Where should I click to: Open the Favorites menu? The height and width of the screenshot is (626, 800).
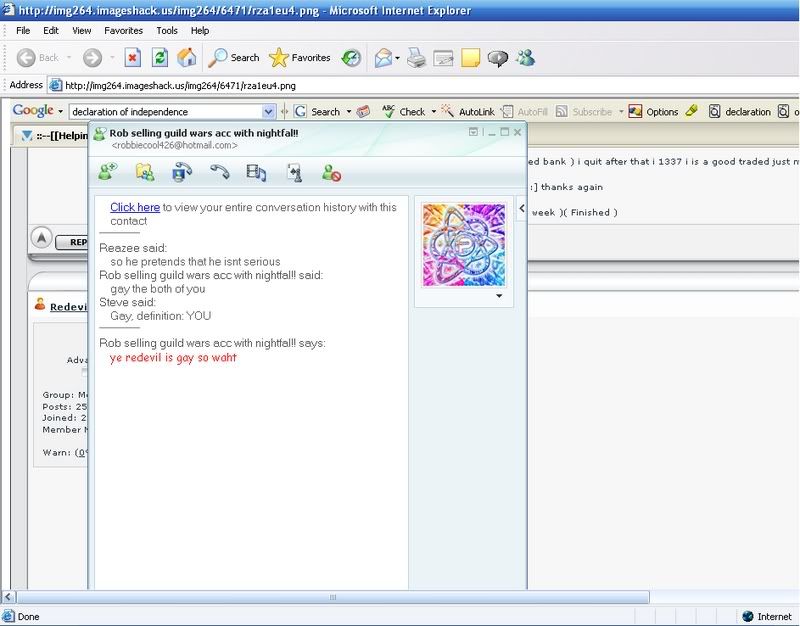click(x=123, y=31)
